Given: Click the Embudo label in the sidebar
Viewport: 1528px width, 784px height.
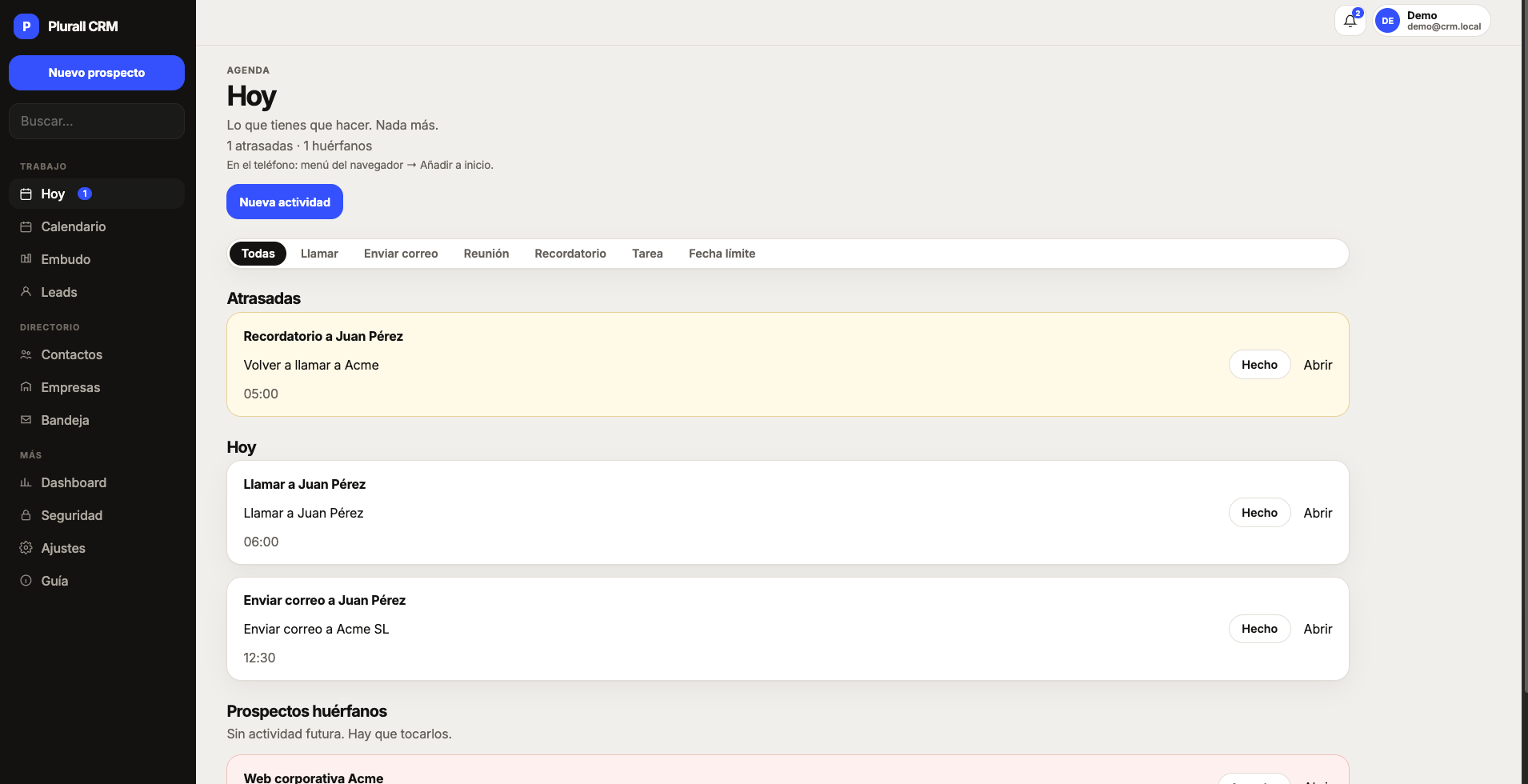Looking at the screenshot, I should pos(66,259).
